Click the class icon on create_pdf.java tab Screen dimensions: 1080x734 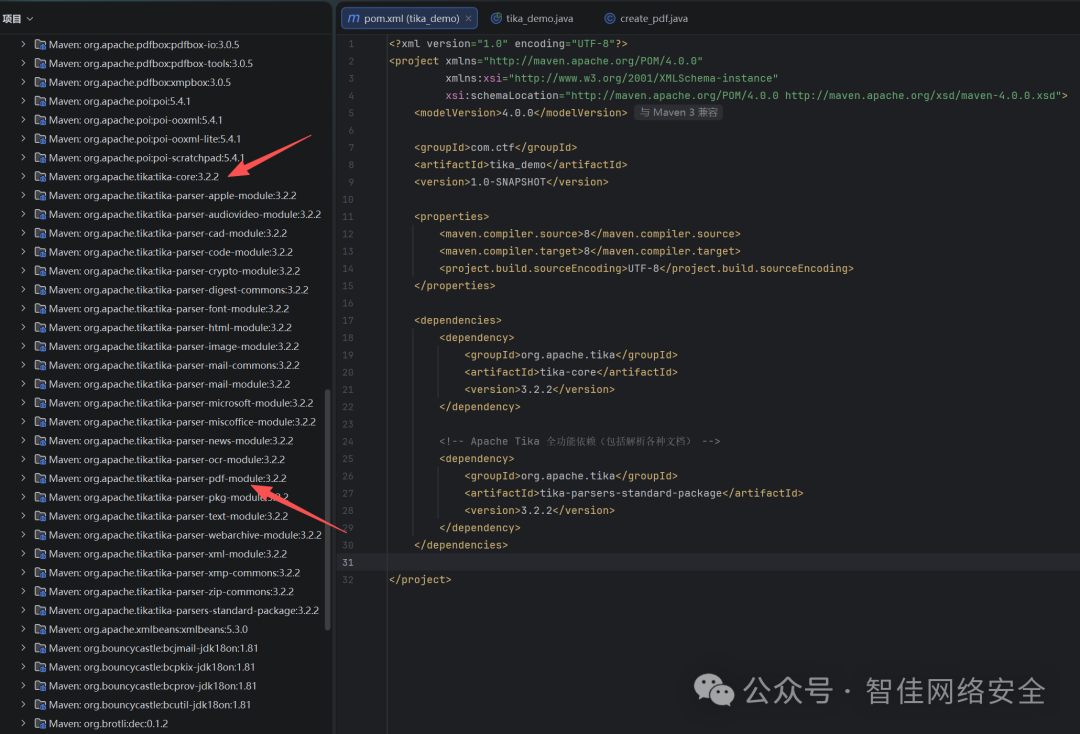pyautogui.click(x=610, y=18)
